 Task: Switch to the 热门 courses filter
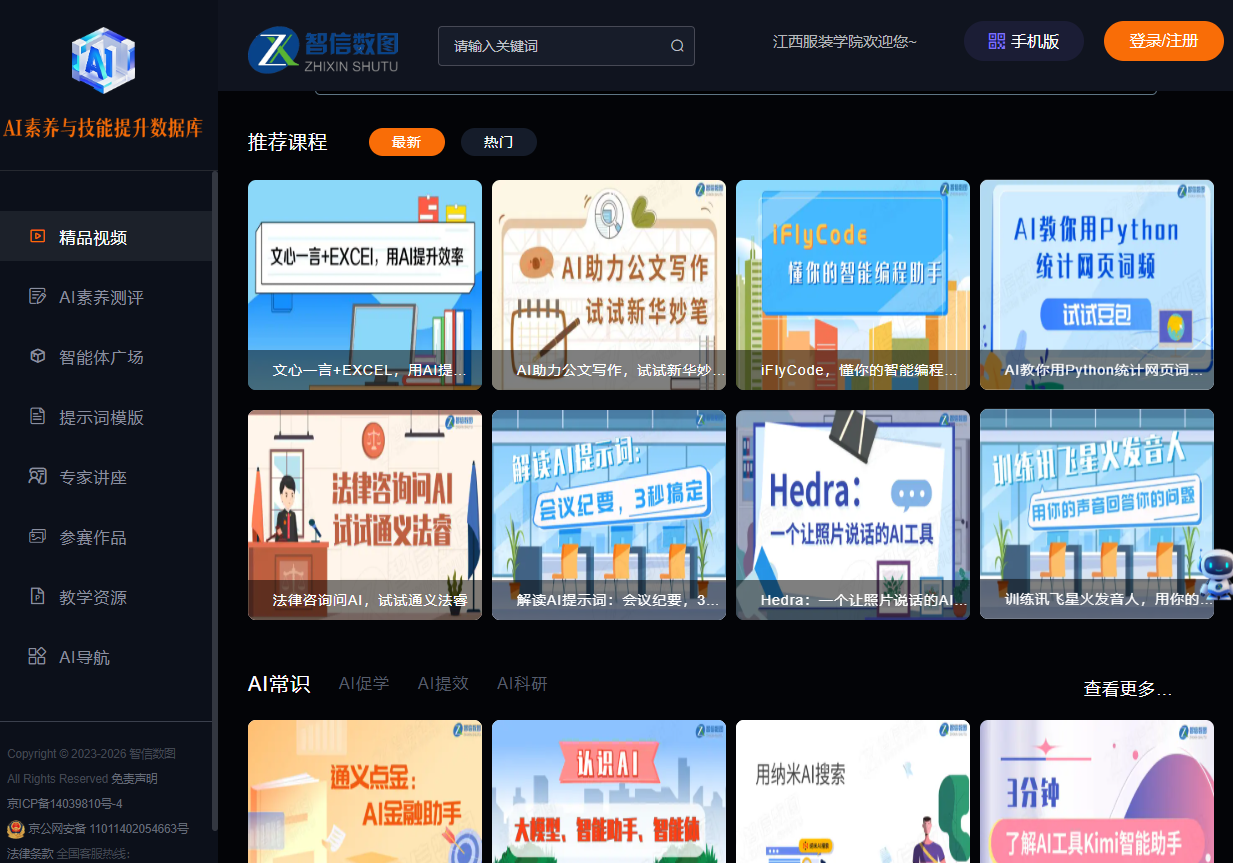tap(498, 142)
